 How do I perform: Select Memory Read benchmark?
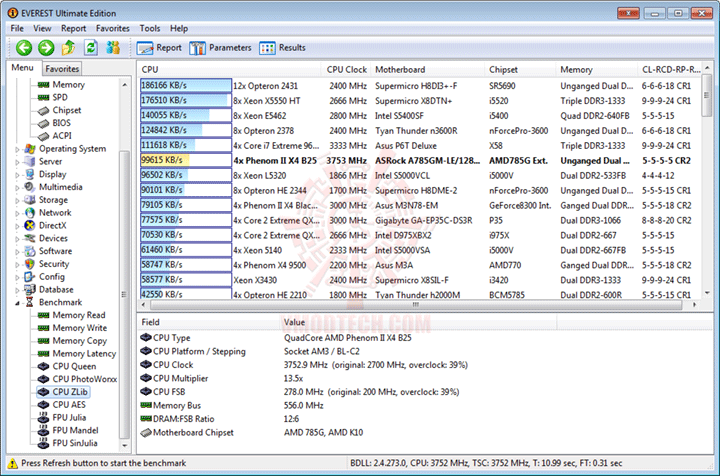click(79, 315)
